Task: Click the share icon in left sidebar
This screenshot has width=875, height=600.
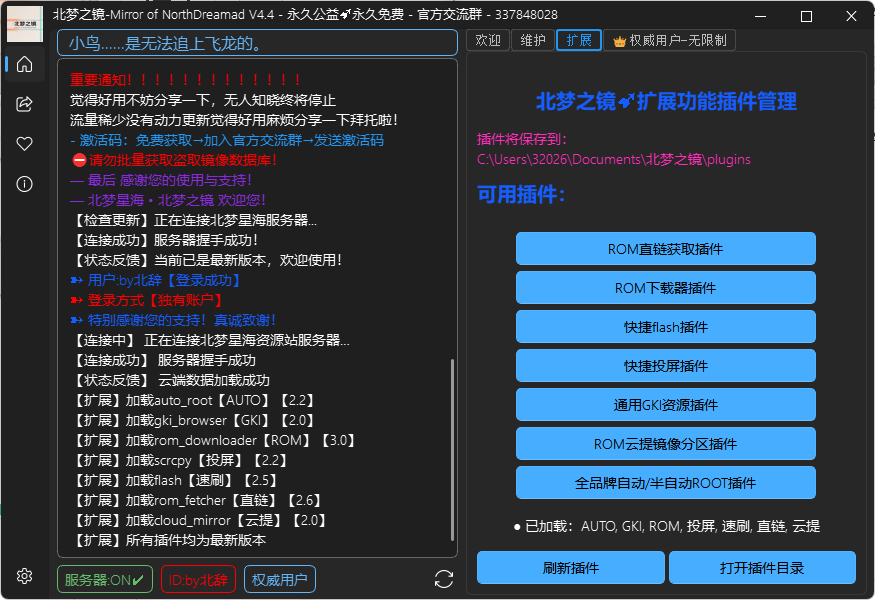Action: [x=23, y=104]
